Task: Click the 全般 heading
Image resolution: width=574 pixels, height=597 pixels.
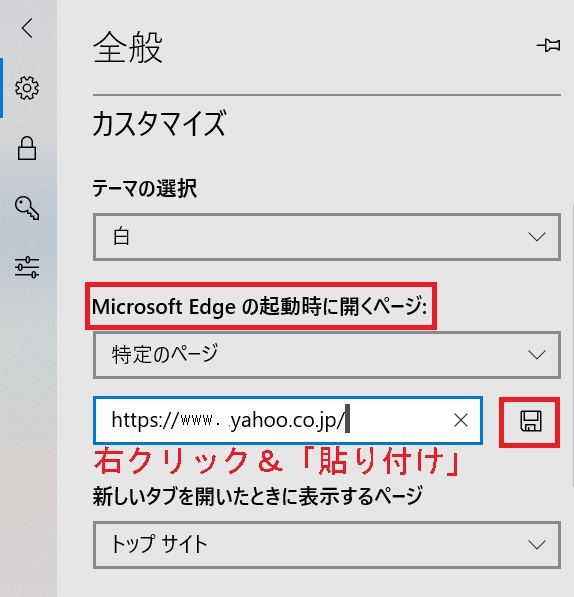Action: pyautogui.click(x=128, y=48)
